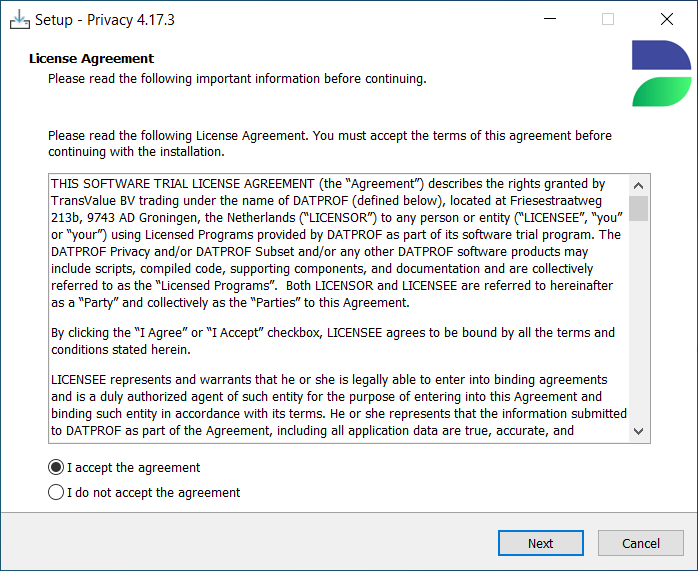This screenshot has width=698, height=571.
Task: Click the 'Setup - Privacy 4.17.3' title text
Action: (105, 20)
